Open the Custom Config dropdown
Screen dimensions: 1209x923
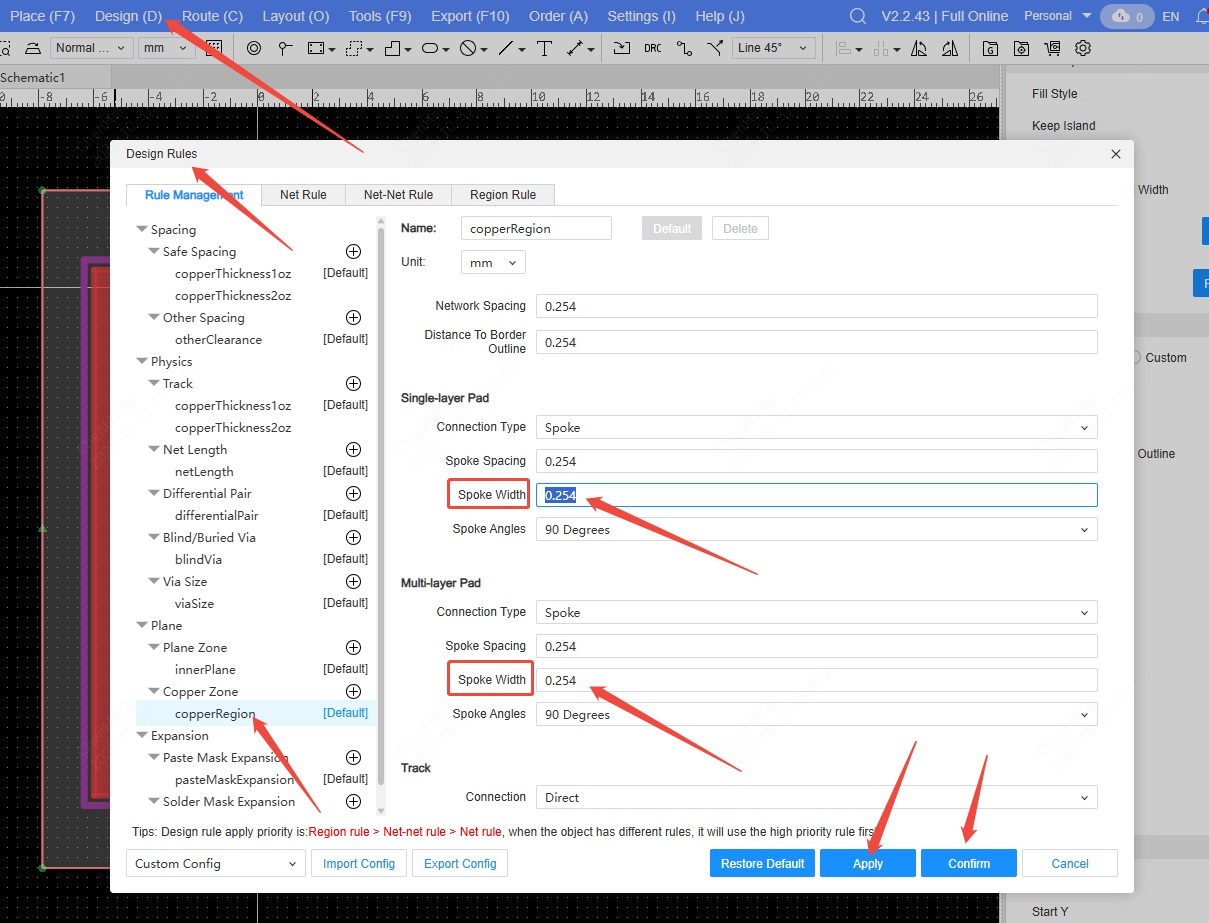point(216,864)
